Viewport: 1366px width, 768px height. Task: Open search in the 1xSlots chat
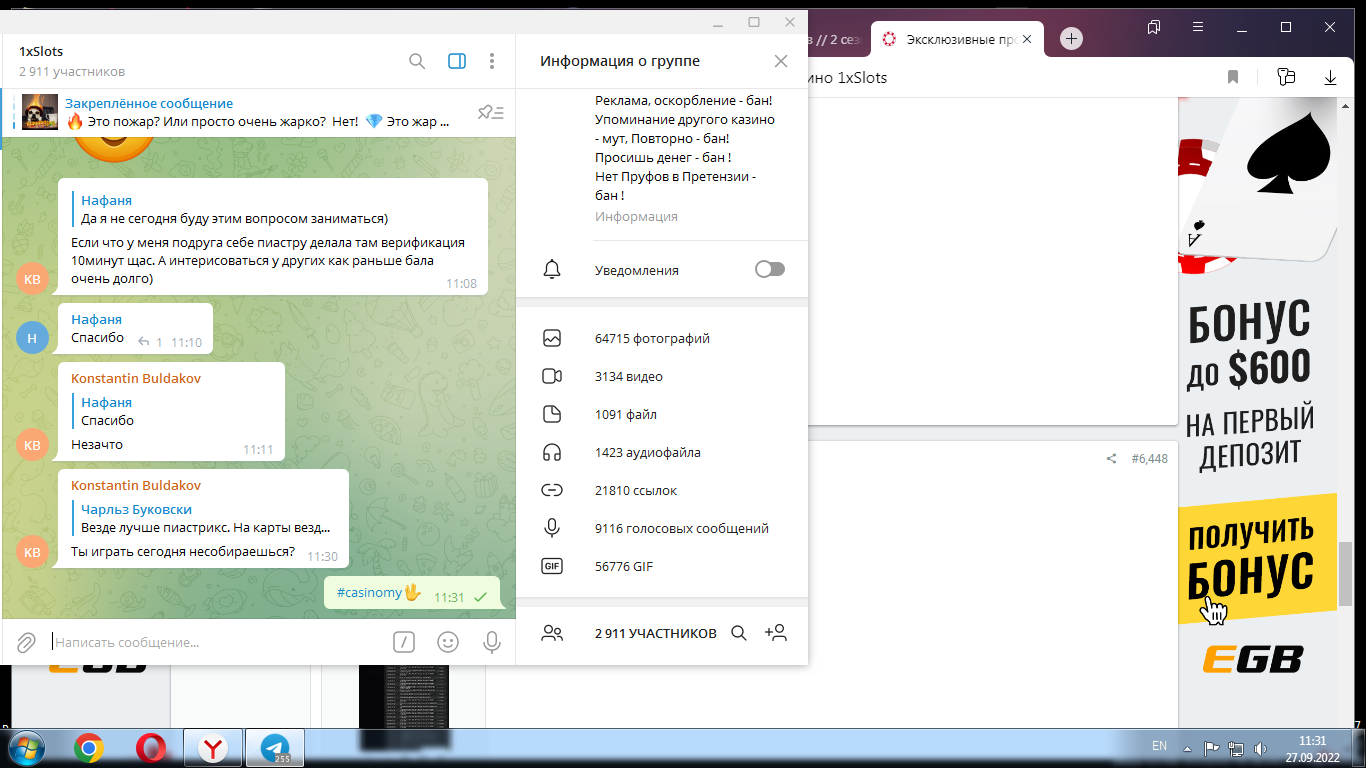point(417,61)
